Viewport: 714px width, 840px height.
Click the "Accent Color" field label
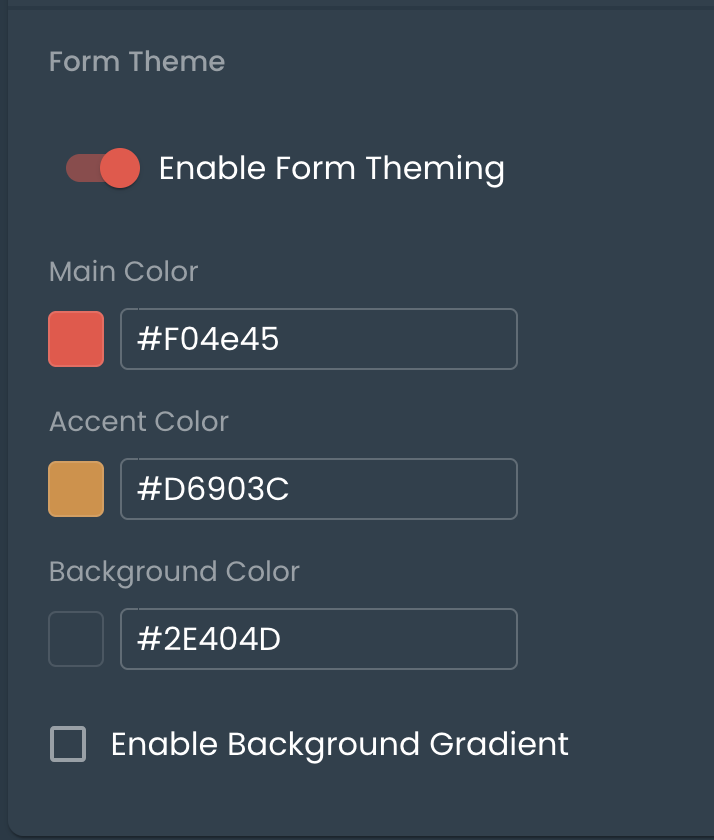pyautogui.click(x=139, y=421)
